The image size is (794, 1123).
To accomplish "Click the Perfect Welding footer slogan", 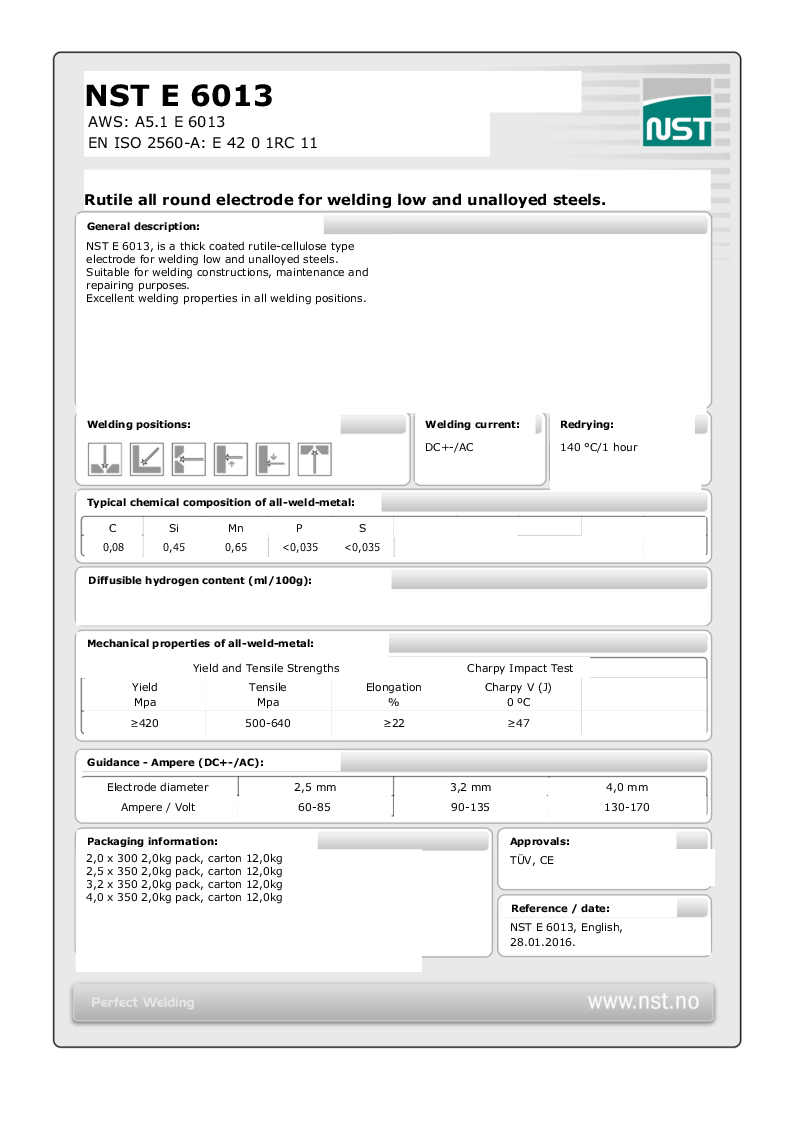I will (x=142, y=1002).
